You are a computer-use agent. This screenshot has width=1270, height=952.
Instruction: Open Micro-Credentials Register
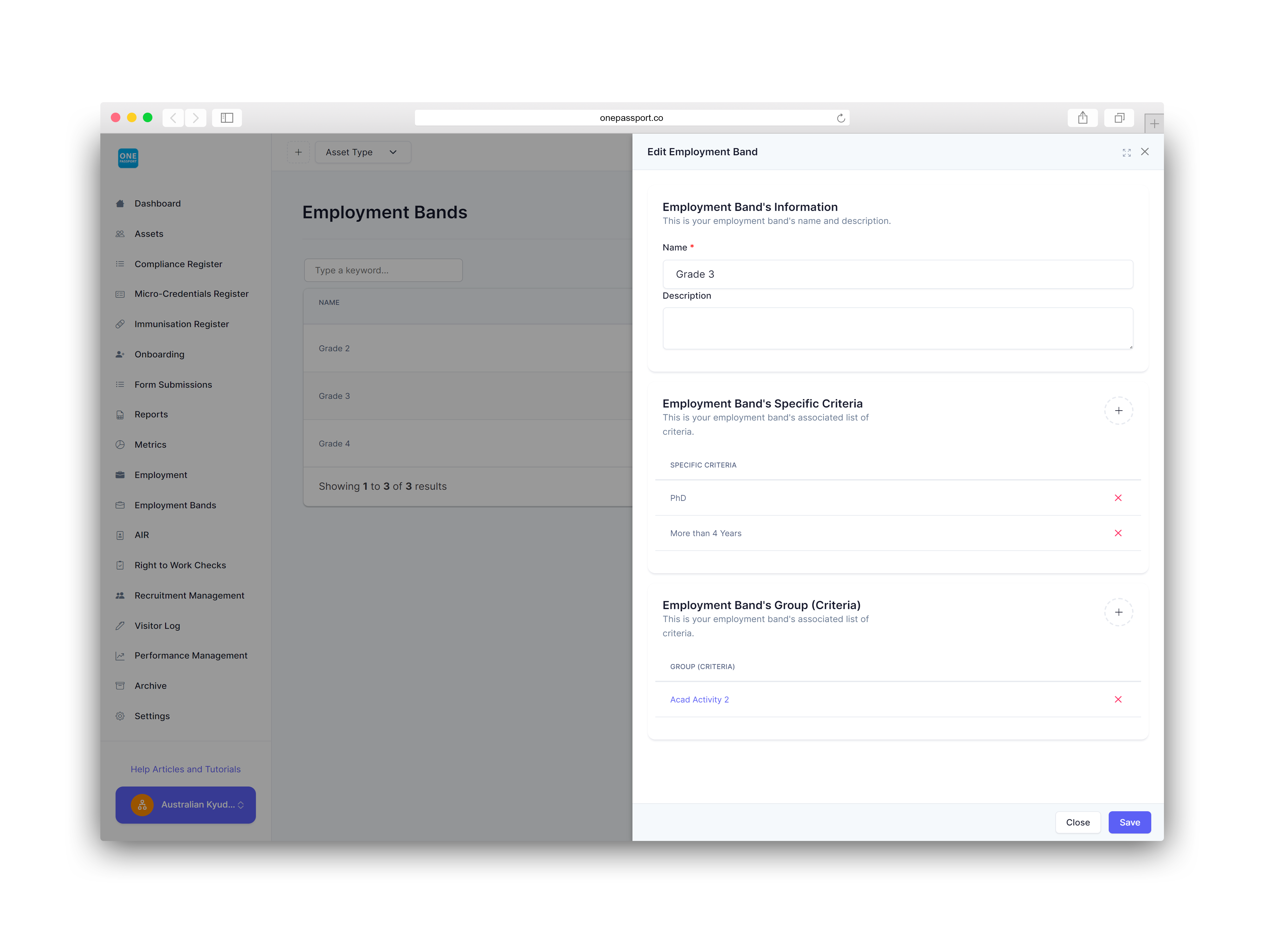(191, 294)
